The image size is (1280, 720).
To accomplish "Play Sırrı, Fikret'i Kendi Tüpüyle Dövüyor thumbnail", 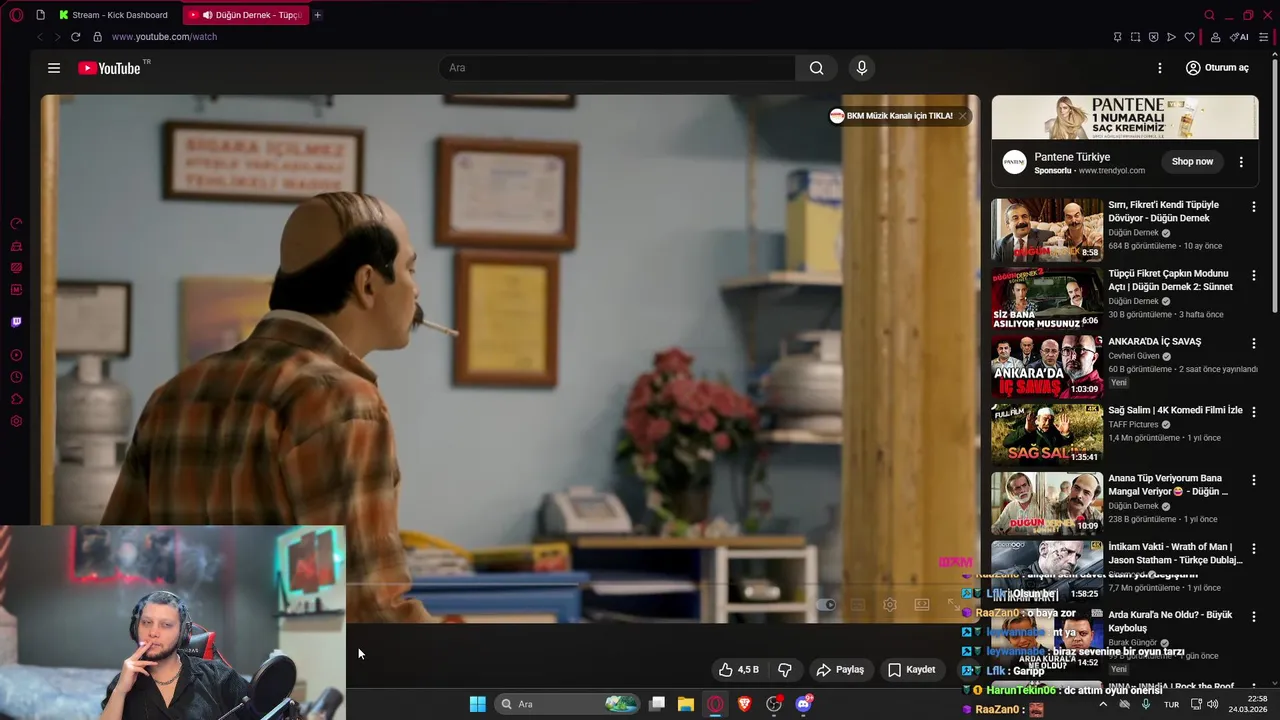I will [1047, 229].
